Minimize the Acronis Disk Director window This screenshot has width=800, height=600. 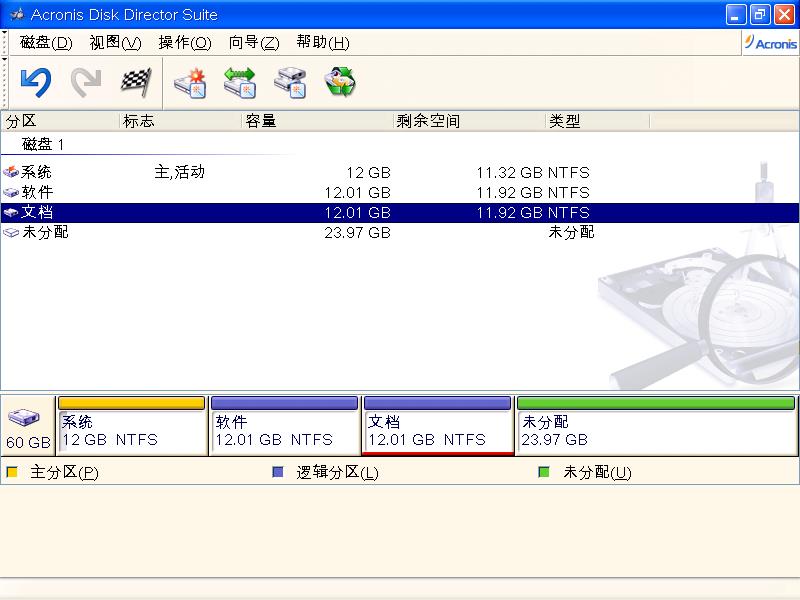pyautogui.click(x=735, y=15)
